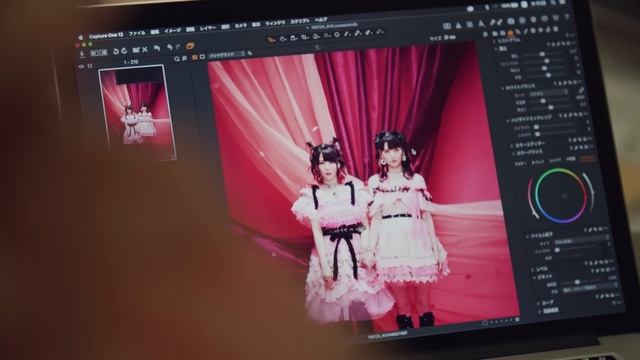Click the first Undo arrow icon

pos(157,49)
